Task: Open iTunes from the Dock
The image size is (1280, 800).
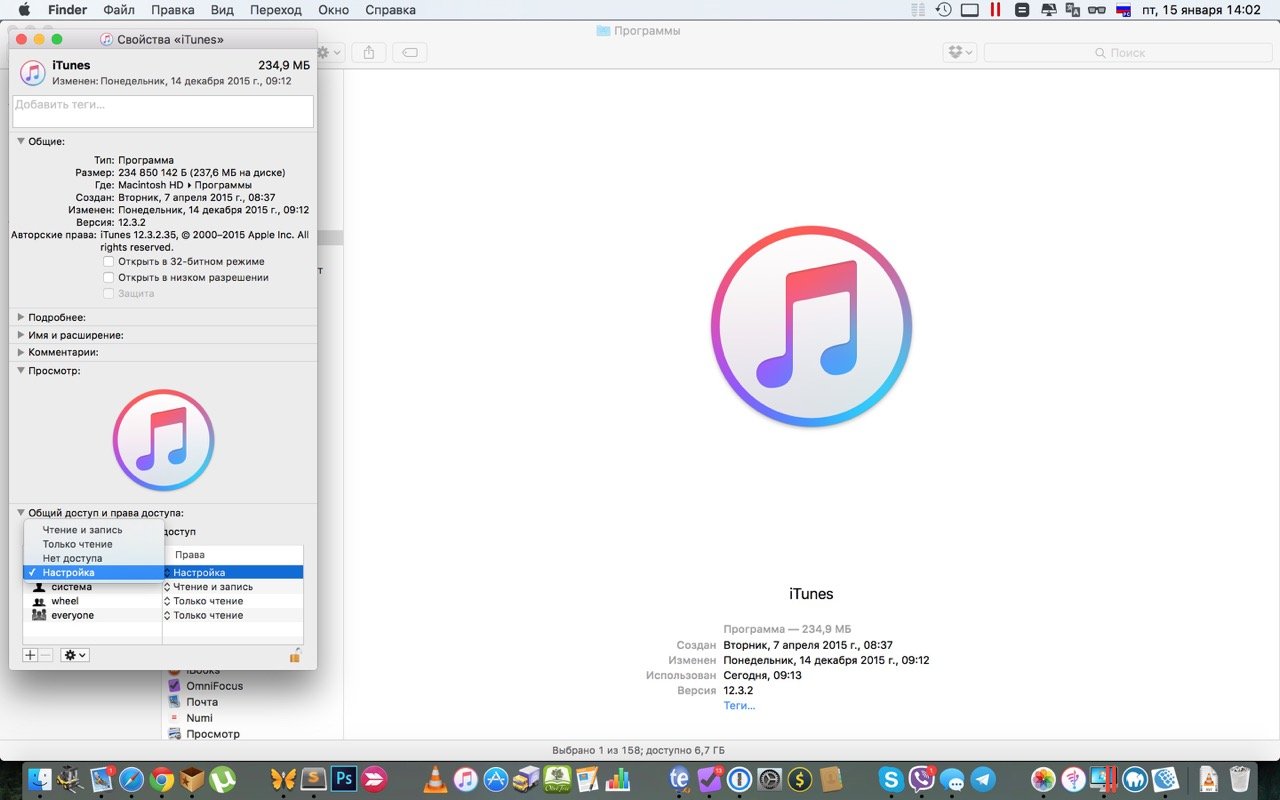Action: [x=465, y=779]
